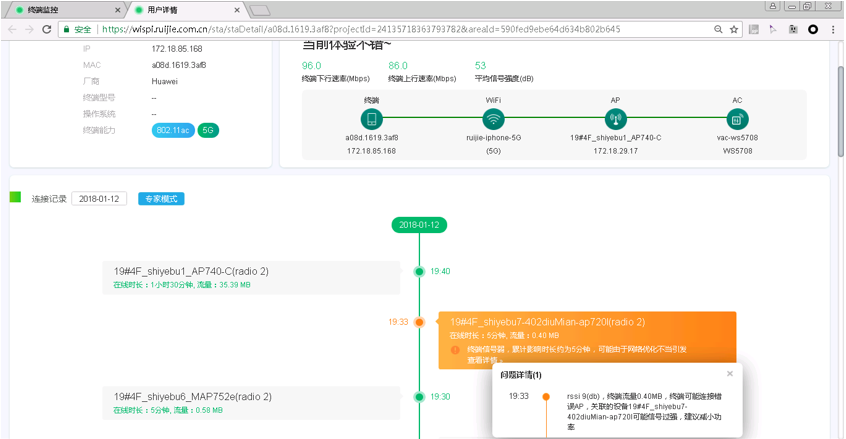
Task: Click the terminal device icon in topology
Action: [371, 119]
